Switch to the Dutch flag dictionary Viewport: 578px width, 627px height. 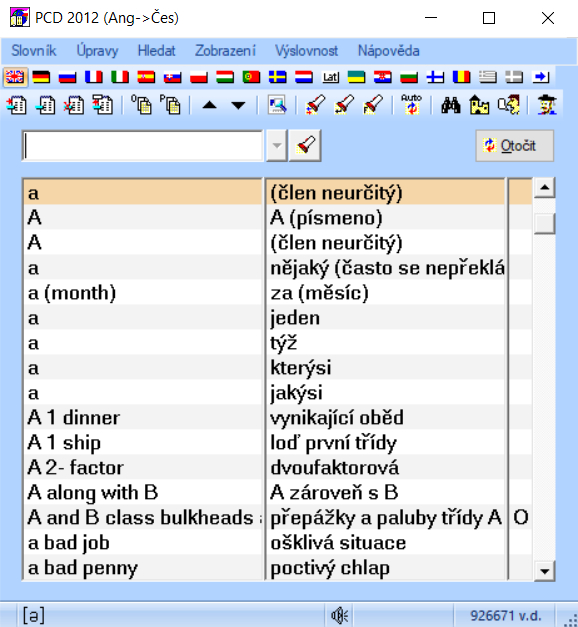pos(304,77)
